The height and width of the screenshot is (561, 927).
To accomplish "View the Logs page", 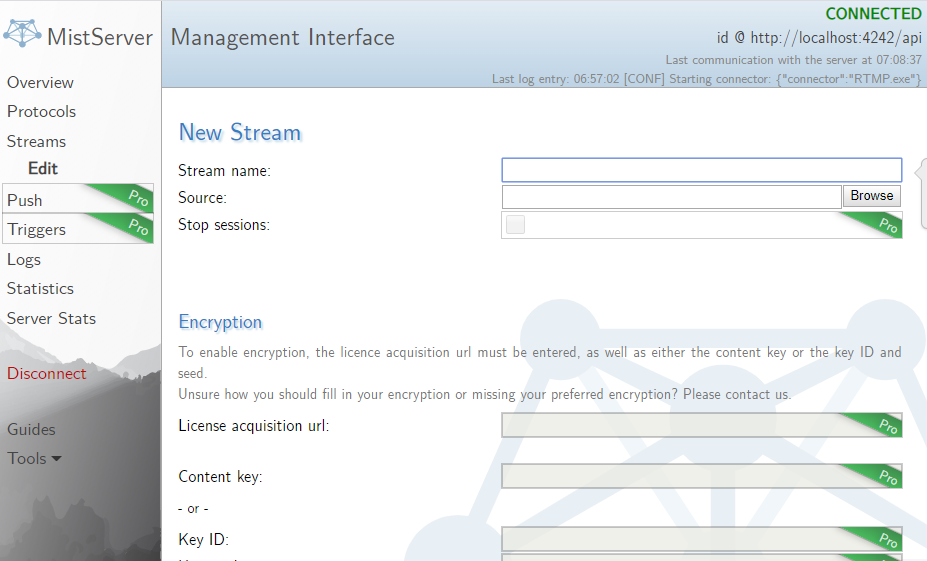I will click(x=24, y=260).
